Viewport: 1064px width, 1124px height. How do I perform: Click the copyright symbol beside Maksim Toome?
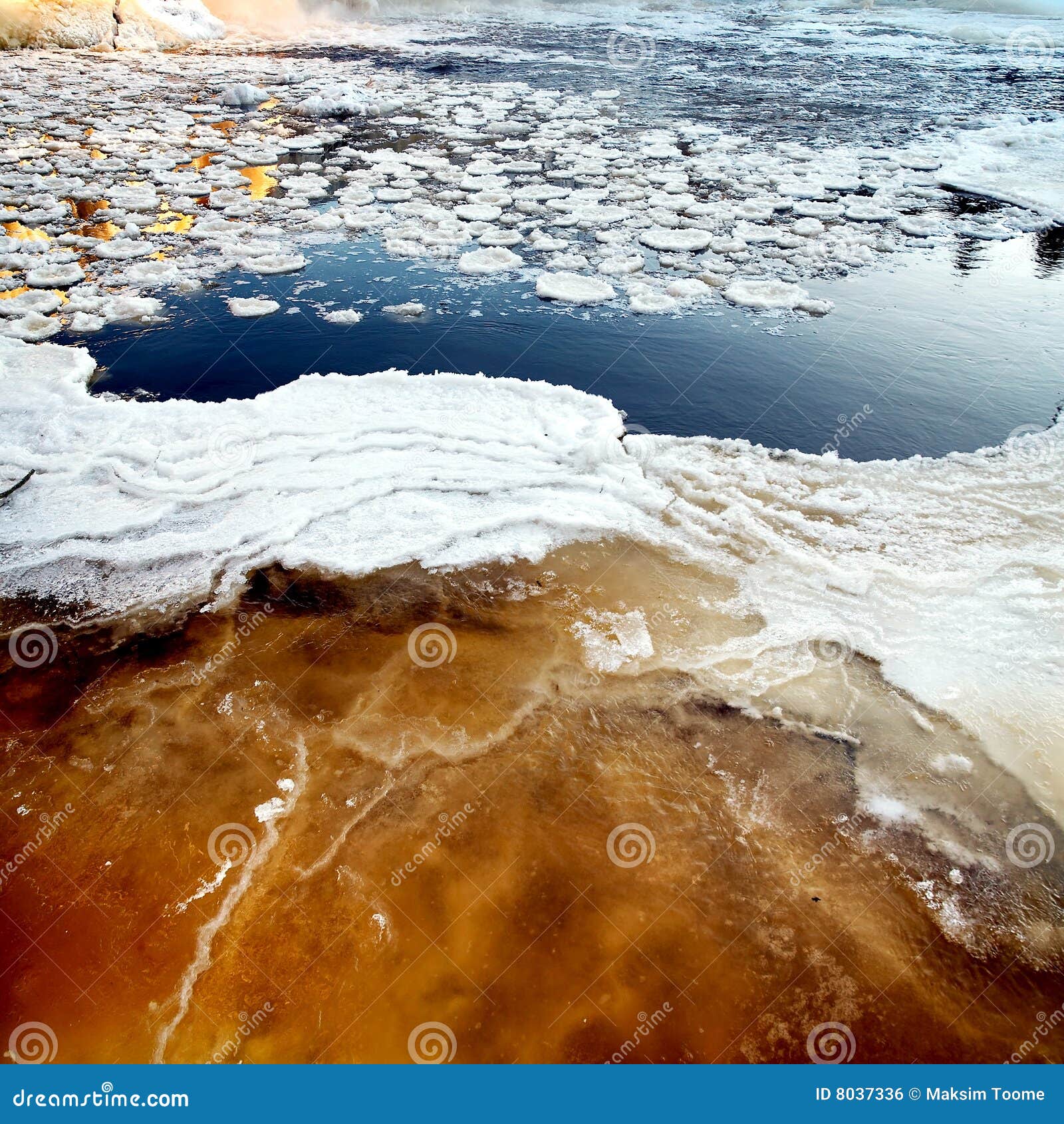(x=915, y=1093)
